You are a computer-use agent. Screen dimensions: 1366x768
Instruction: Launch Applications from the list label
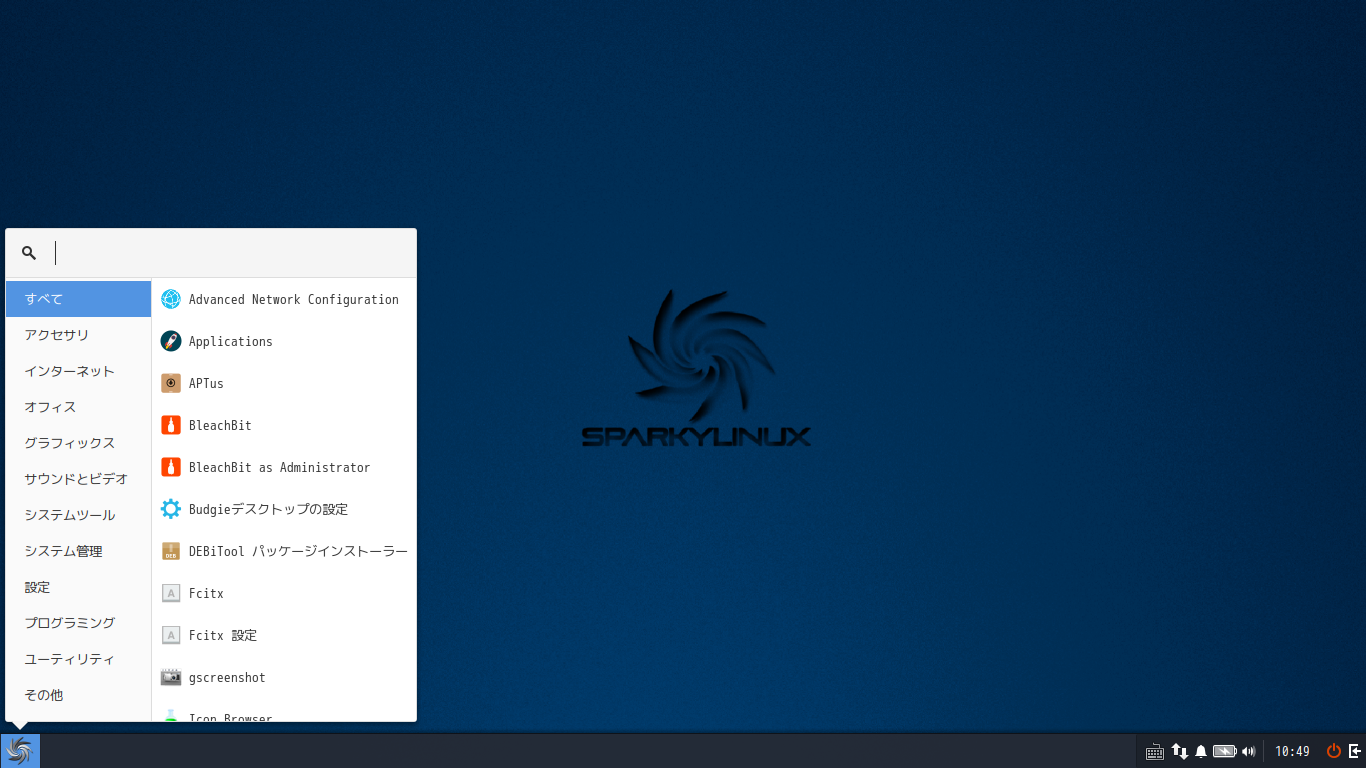[x=231, y=342]
